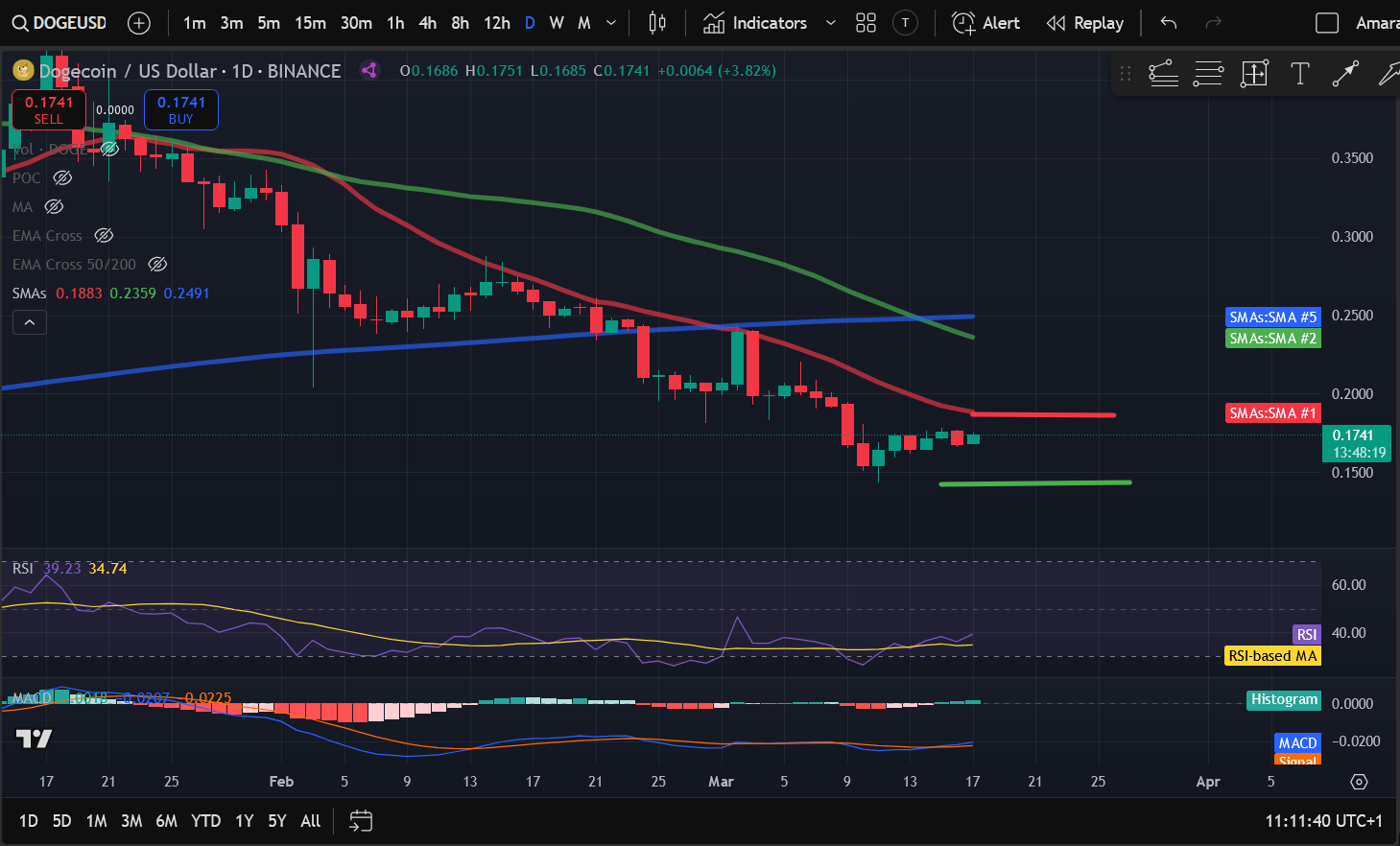The height and width of the screenshot is (846, 1400).
Task: Open the candlestick chart type selector
Action: [657, 23]
